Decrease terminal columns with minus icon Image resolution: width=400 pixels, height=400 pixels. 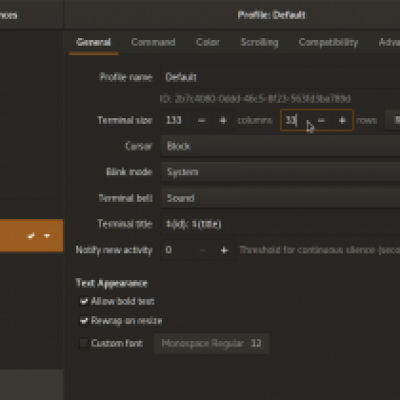pos(201,120)
